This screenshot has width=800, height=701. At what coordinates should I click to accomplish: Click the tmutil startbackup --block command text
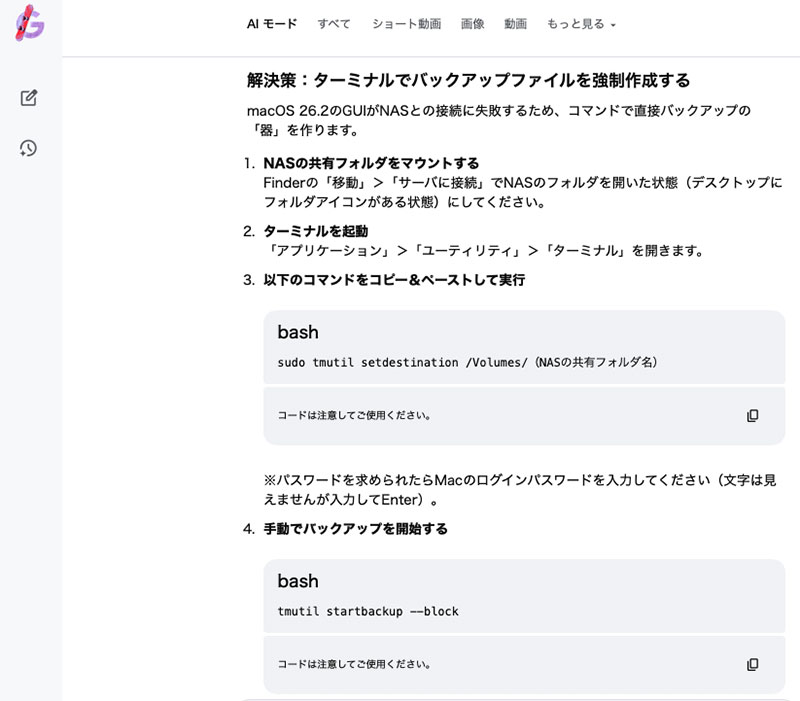point(368,611)
